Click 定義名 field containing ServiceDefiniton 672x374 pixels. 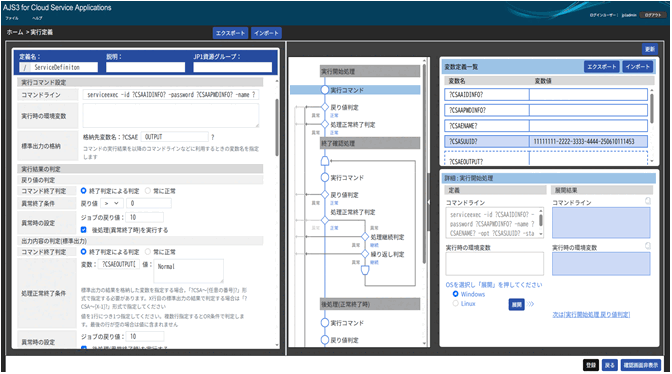(59, 67)
